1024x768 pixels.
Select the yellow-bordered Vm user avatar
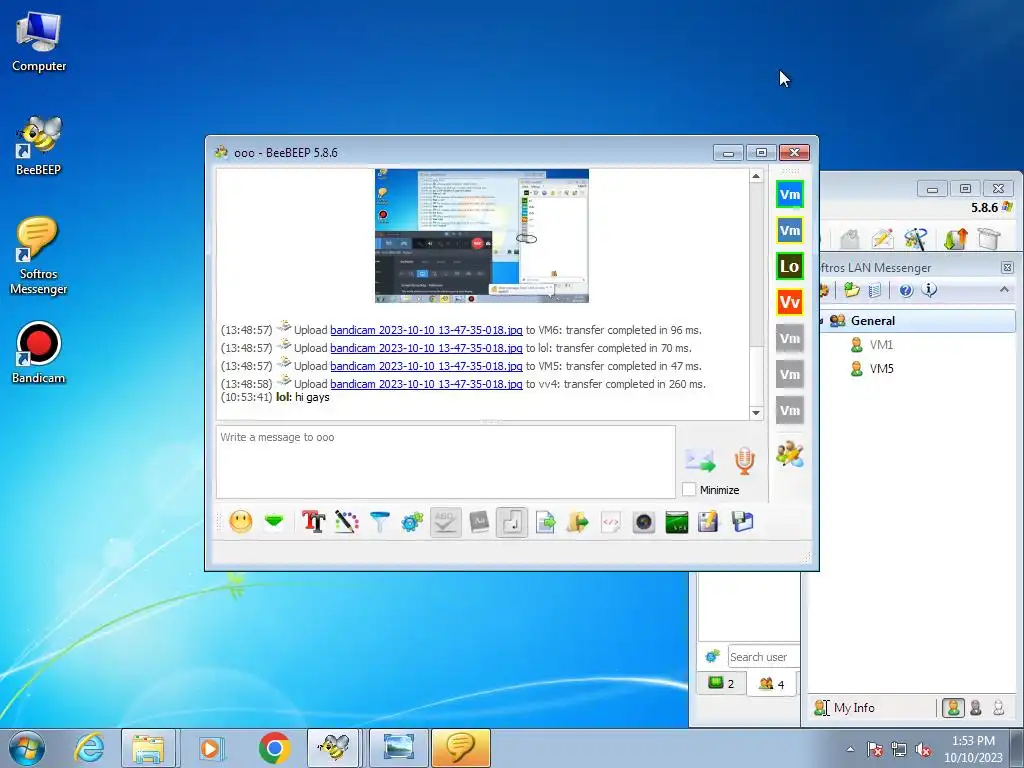click(790, 231)
